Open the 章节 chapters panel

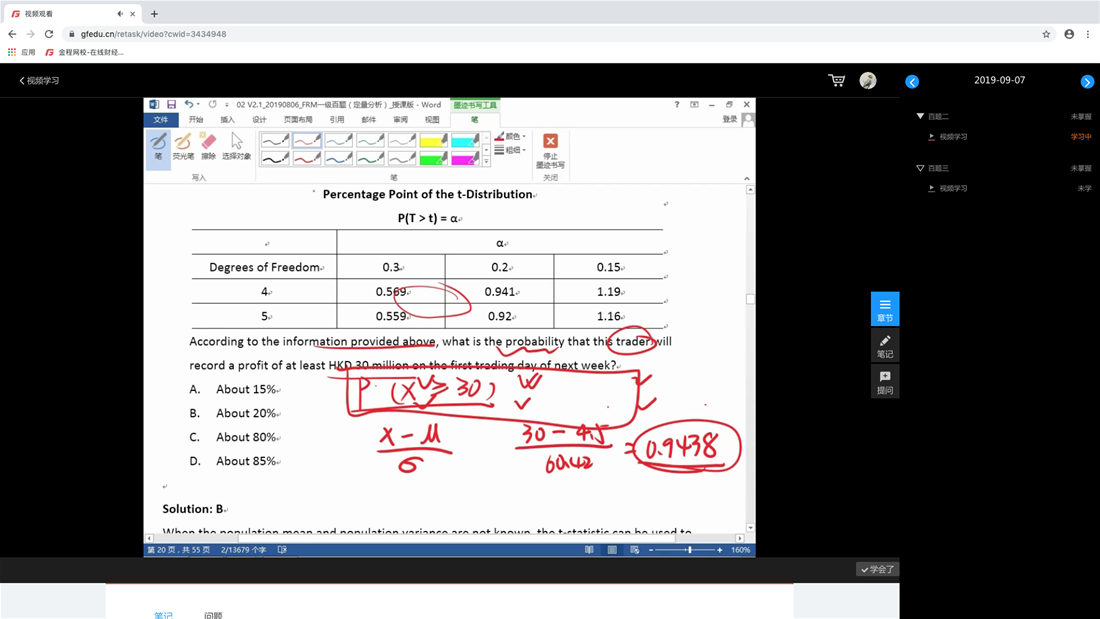coord(885,309)
